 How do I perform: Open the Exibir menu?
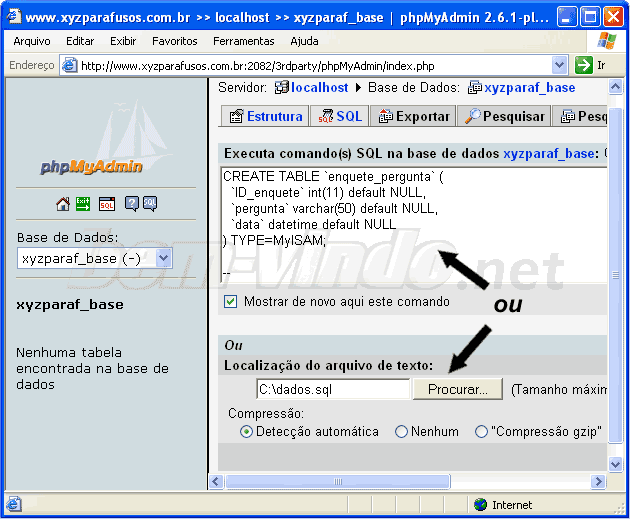tap(123, 41)
